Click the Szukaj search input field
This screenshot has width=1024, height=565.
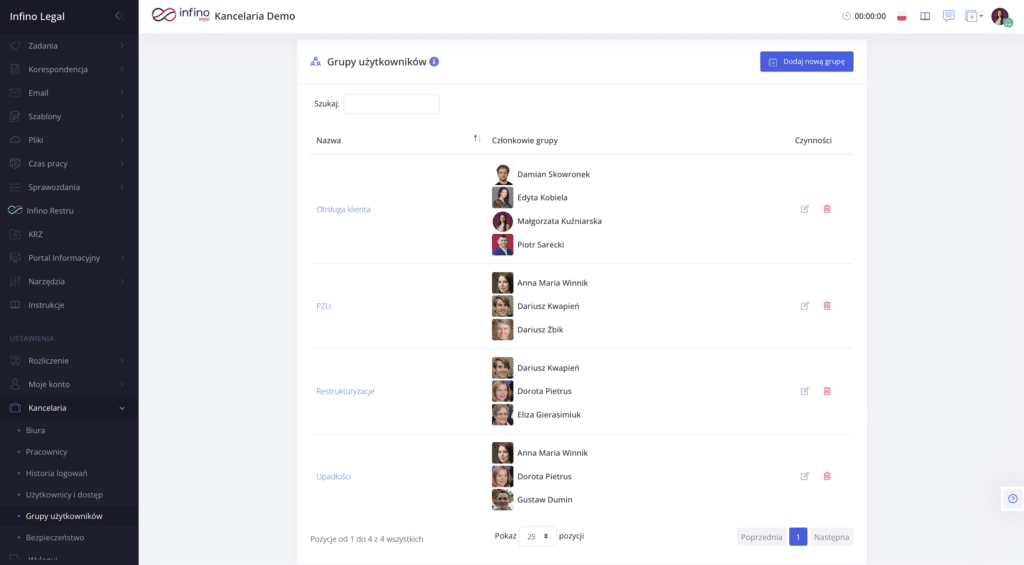(x=391, y=104)
